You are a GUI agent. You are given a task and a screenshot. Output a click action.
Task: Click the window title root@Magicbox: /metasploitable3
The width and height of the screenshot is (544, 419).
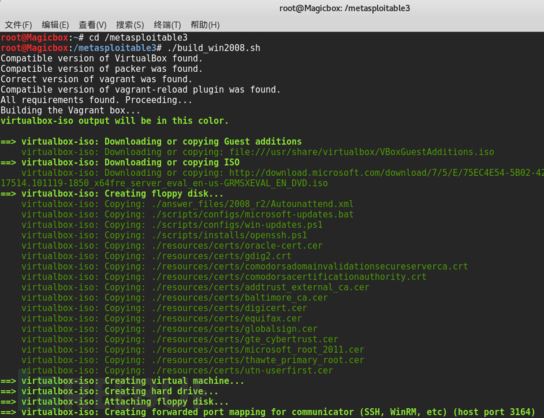point(345,8)
